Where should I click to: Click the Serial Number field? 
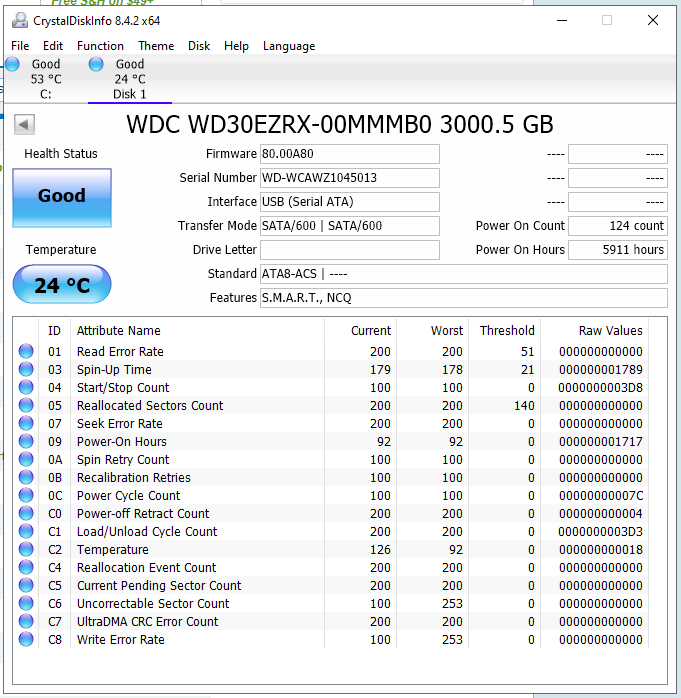click(x=349, y=178)
